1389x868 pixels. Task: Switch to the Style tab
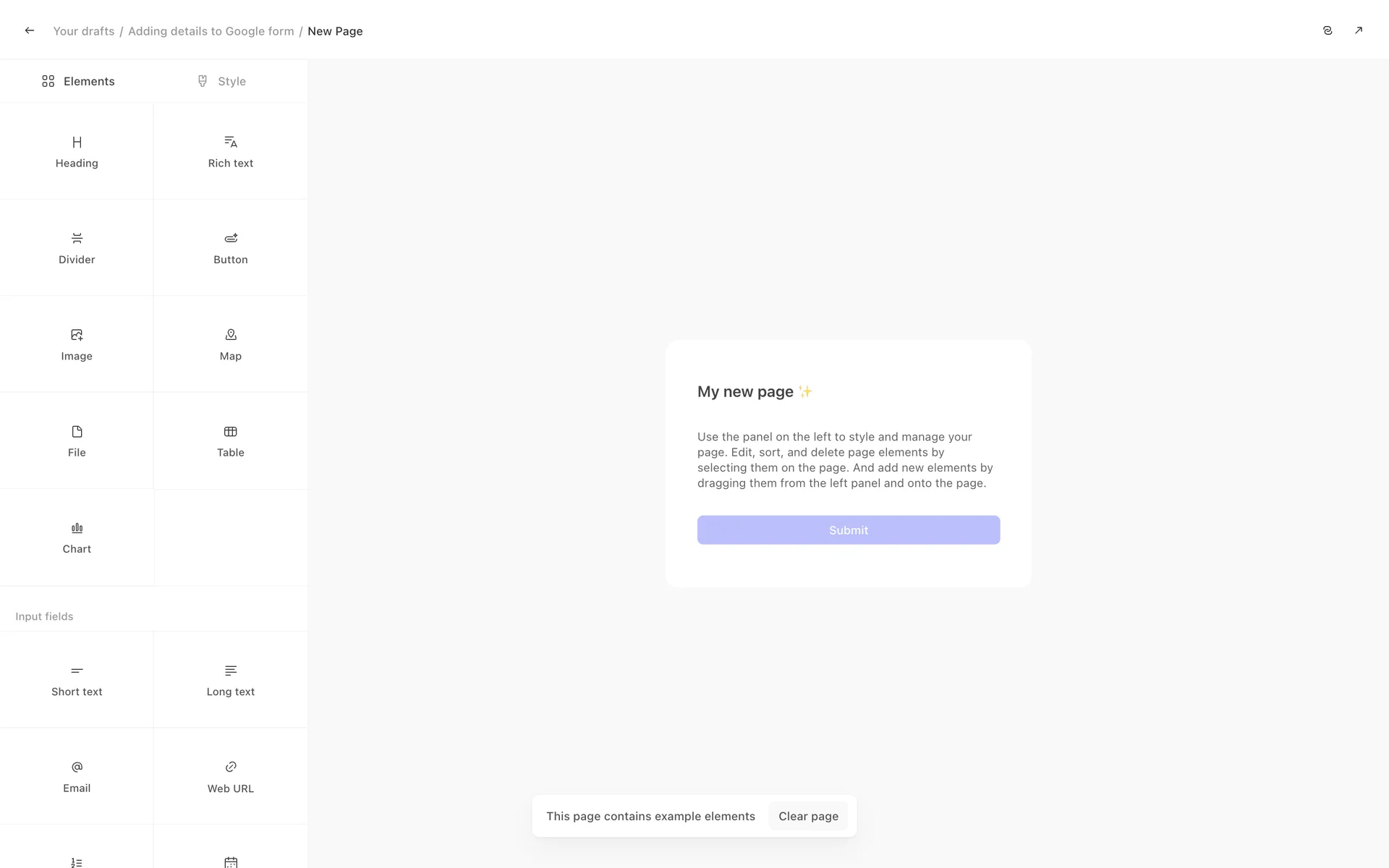pos(221,81)
